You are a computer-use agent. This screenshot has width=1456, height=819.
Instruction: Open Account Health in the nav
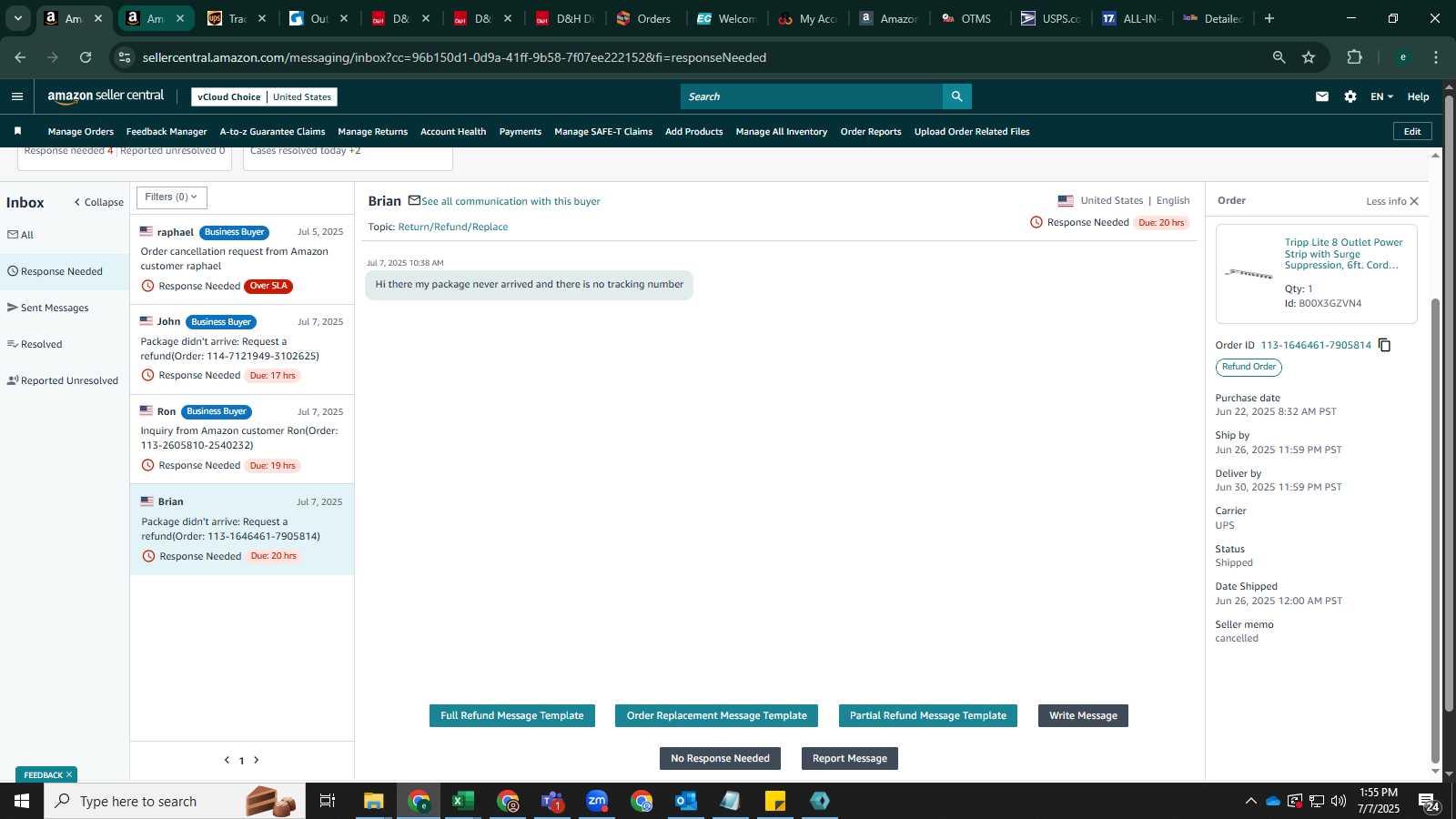tap(453, 131)
